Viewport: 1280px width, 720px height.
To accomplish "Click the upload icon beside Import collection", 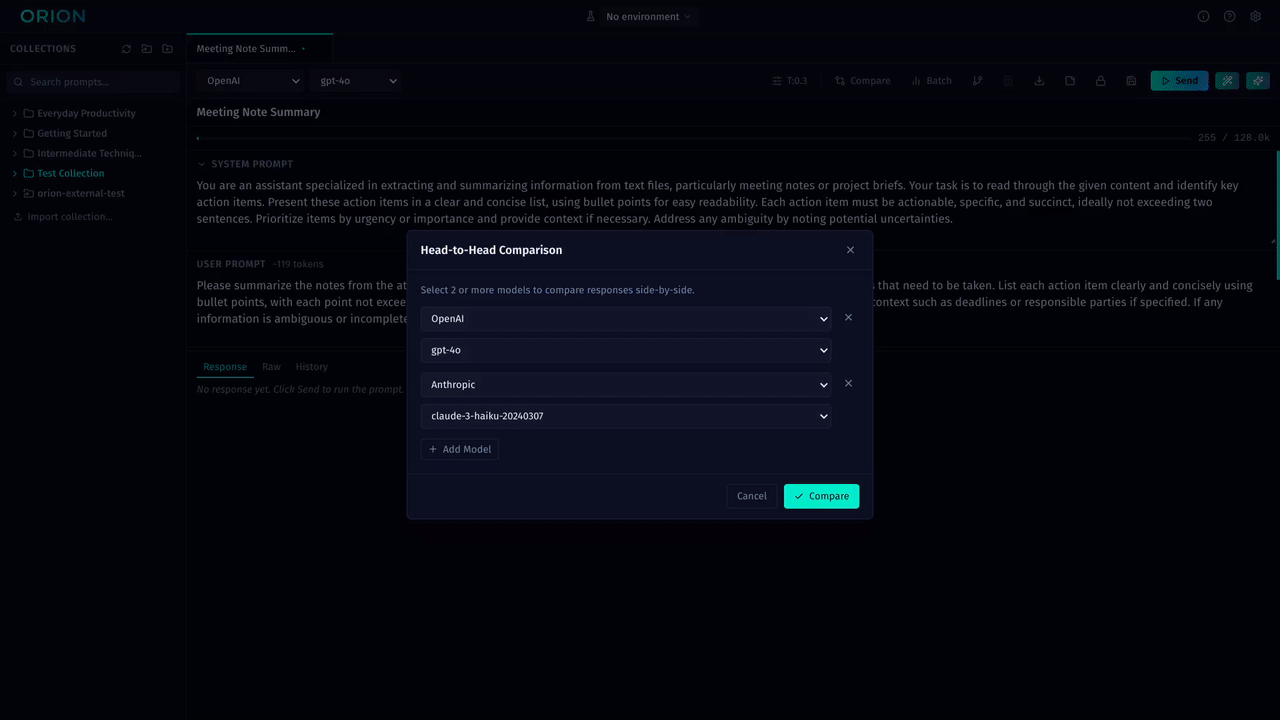I will [x=17, y=217].
